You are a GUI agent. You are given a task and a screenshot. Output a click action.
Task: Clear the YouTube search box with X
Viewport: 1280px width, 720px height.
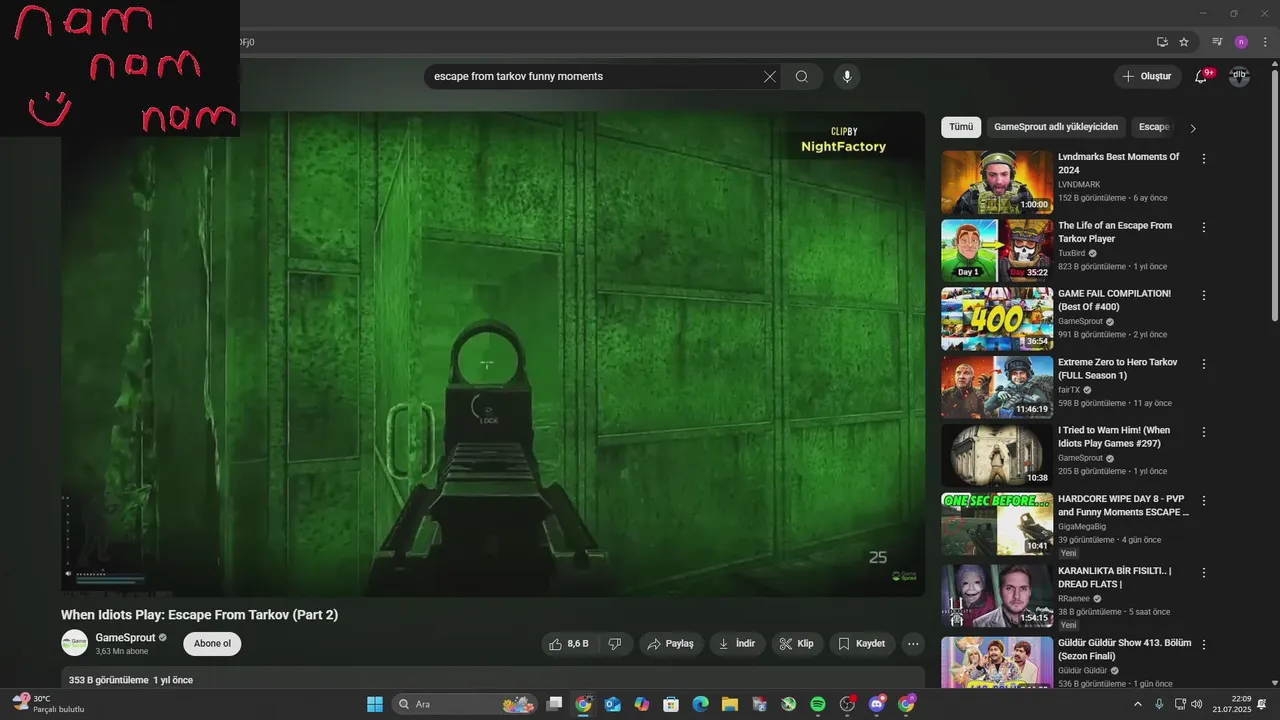[770, 77]
